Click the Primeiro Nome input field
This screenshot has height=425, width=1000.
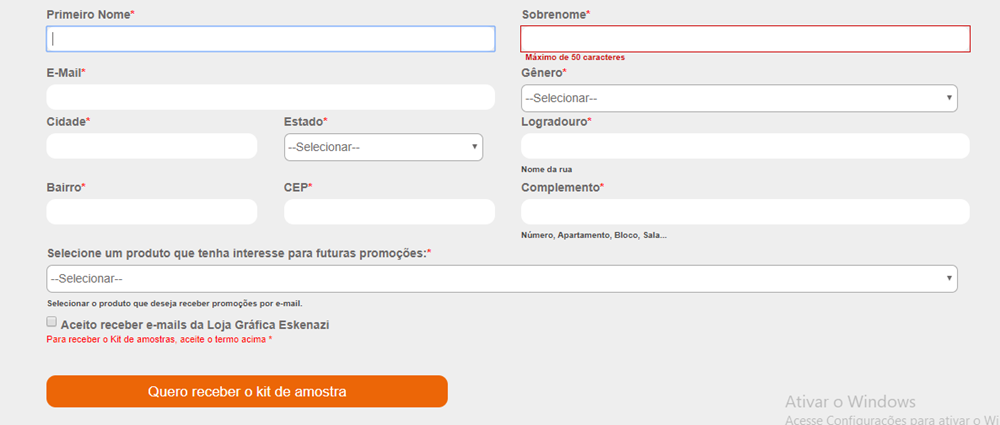[270, 39]
